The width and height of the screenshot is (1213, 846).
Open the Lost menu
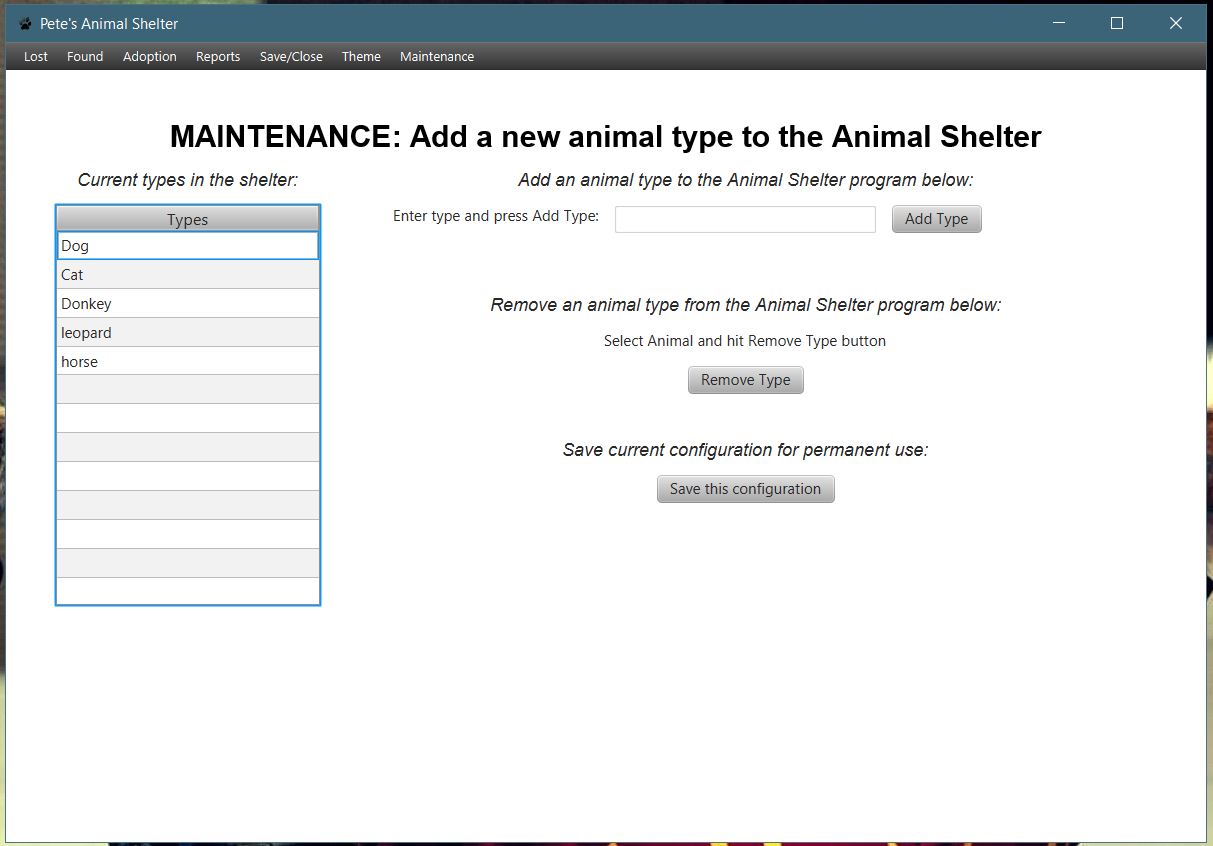tap(35, 56)
